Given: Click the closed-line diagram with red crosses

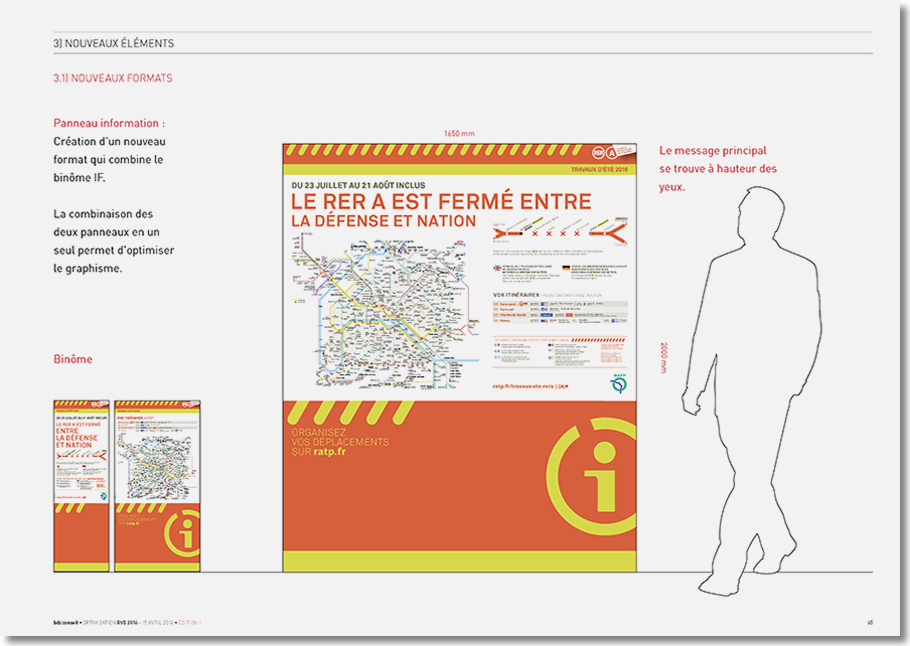Looking at the screenshot, I should pyautogui.click(x=560, y=232).
